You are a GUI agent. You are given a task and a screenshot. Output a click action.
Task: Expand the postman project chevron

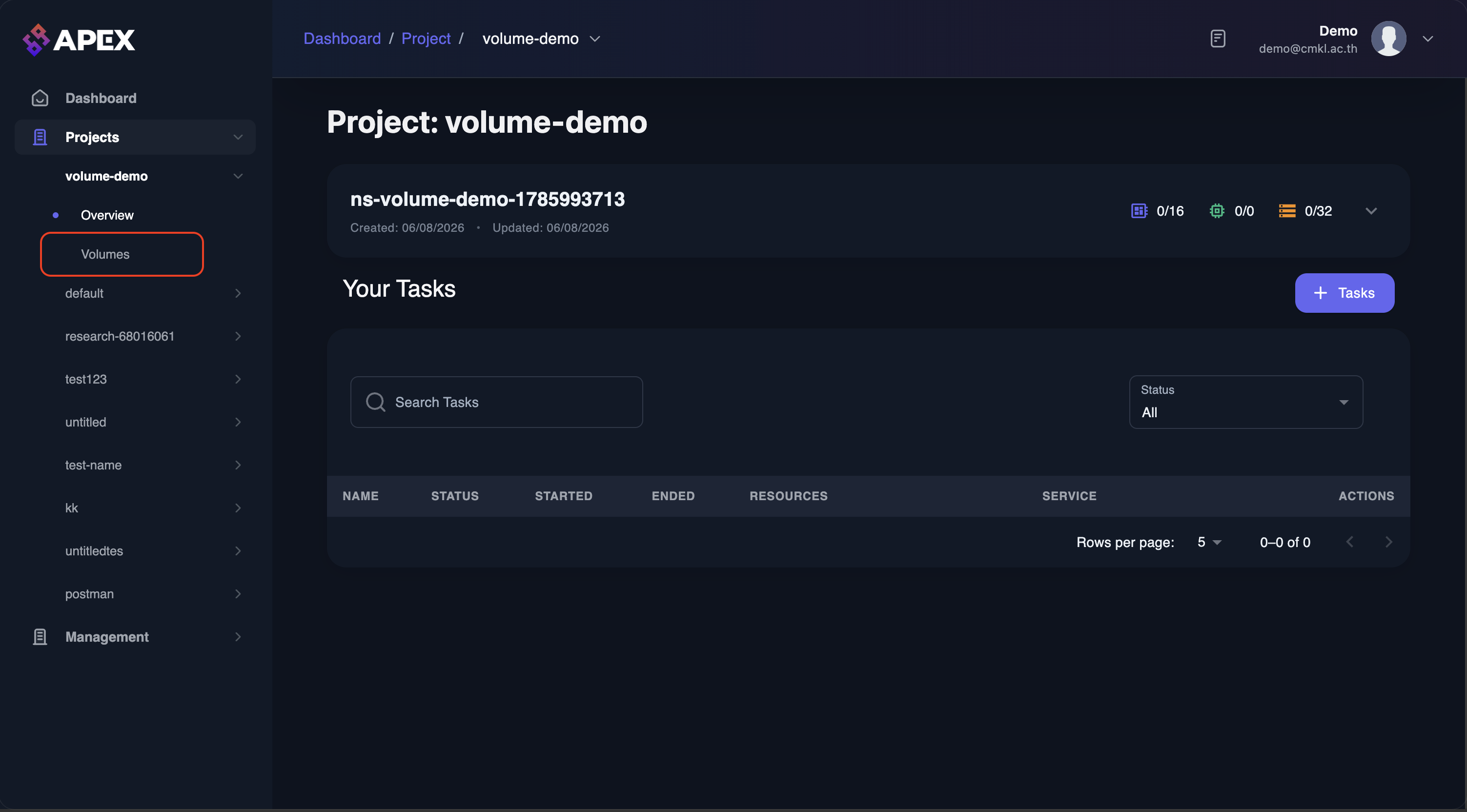(238, 594)
